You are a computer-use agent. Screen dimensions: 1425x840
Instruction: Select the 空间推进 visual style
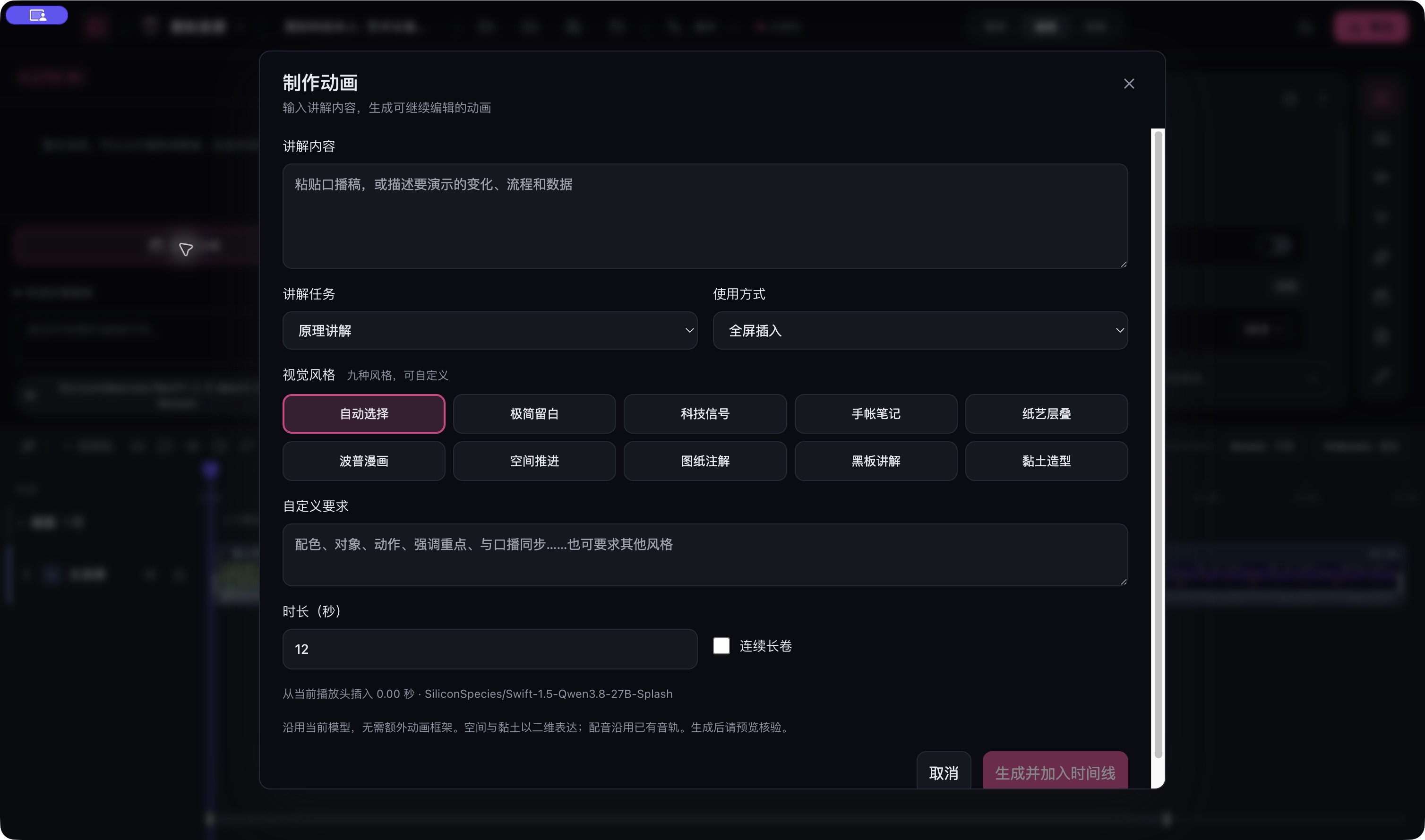pos(534,461)
